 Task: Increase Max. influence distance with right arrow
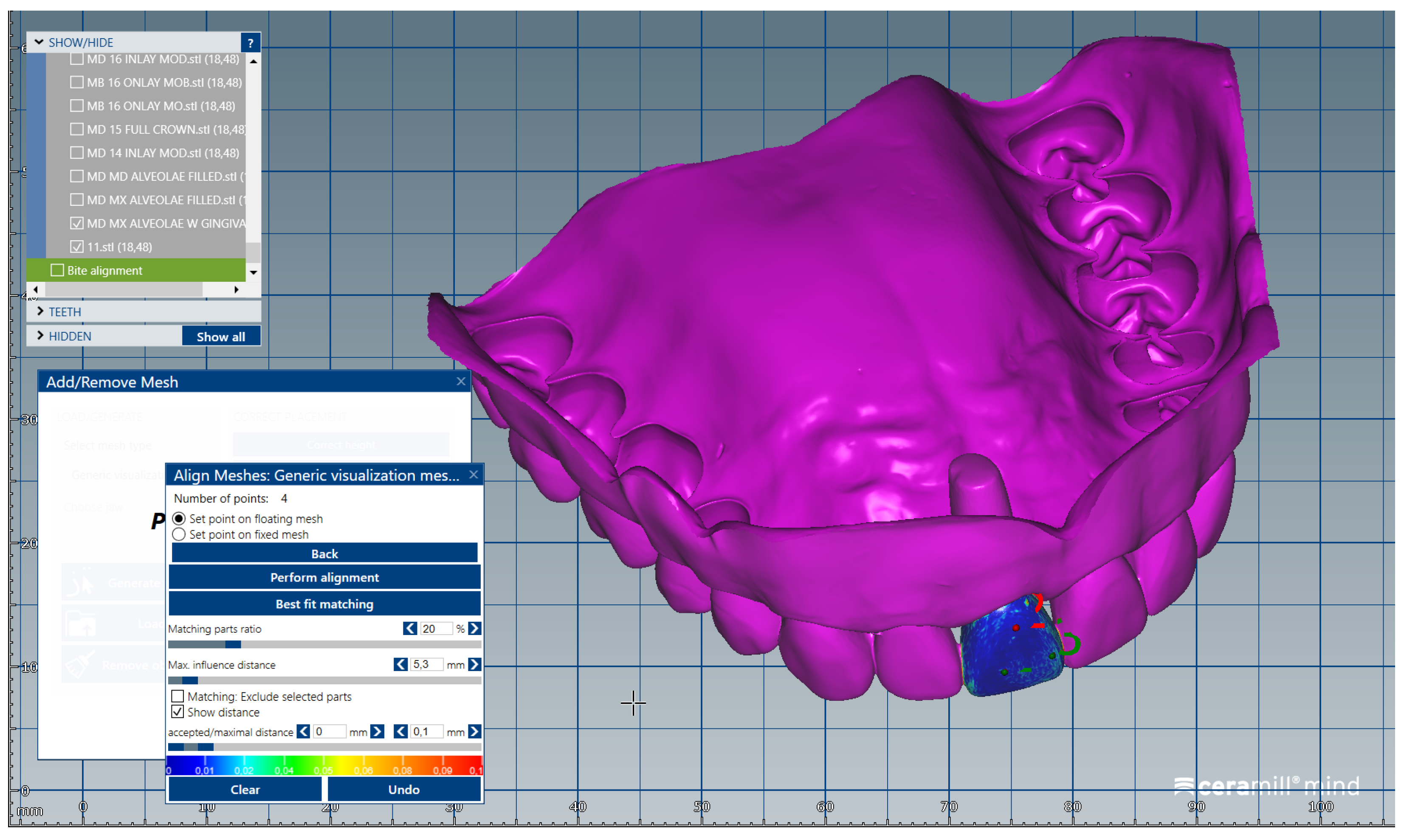(475, 664)
